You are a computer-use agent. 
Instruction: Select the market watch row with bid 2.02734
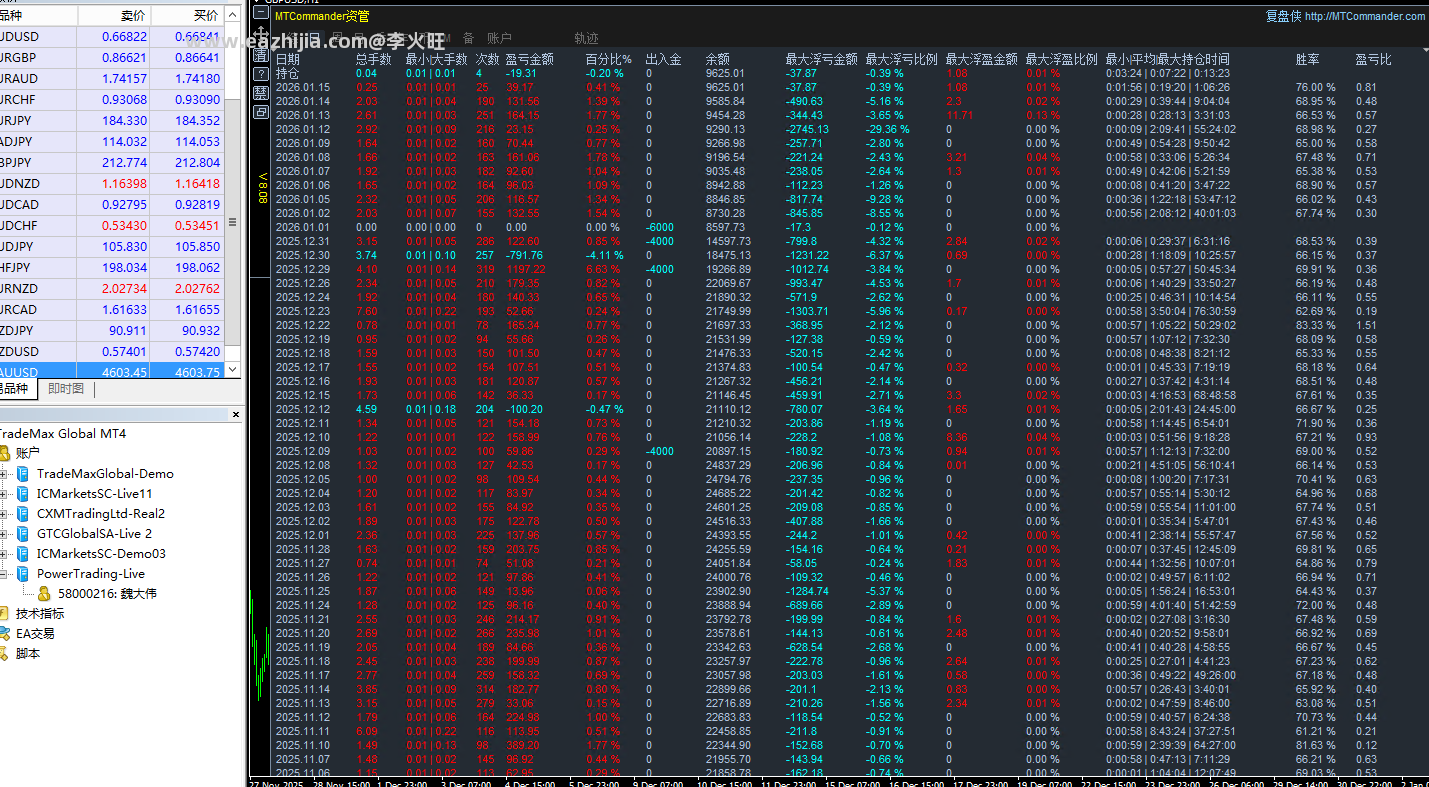click(113, 288)
